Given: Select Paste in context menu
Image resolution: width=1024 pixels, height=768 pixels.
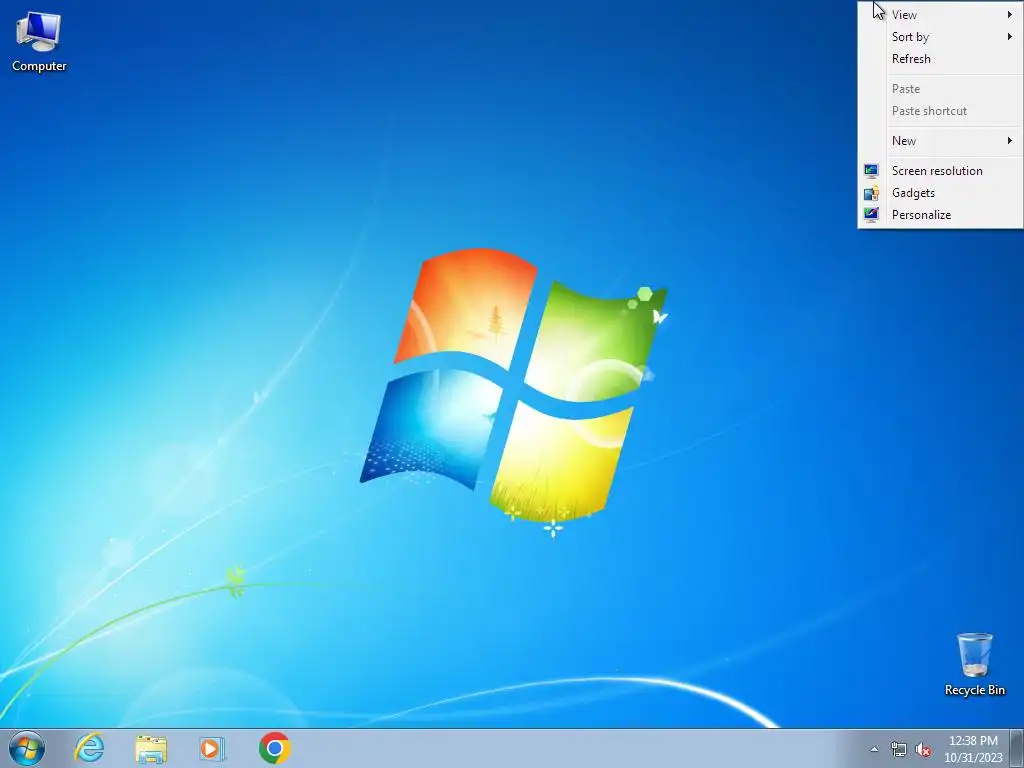Looking at the screenshot, I should (940, 89).
